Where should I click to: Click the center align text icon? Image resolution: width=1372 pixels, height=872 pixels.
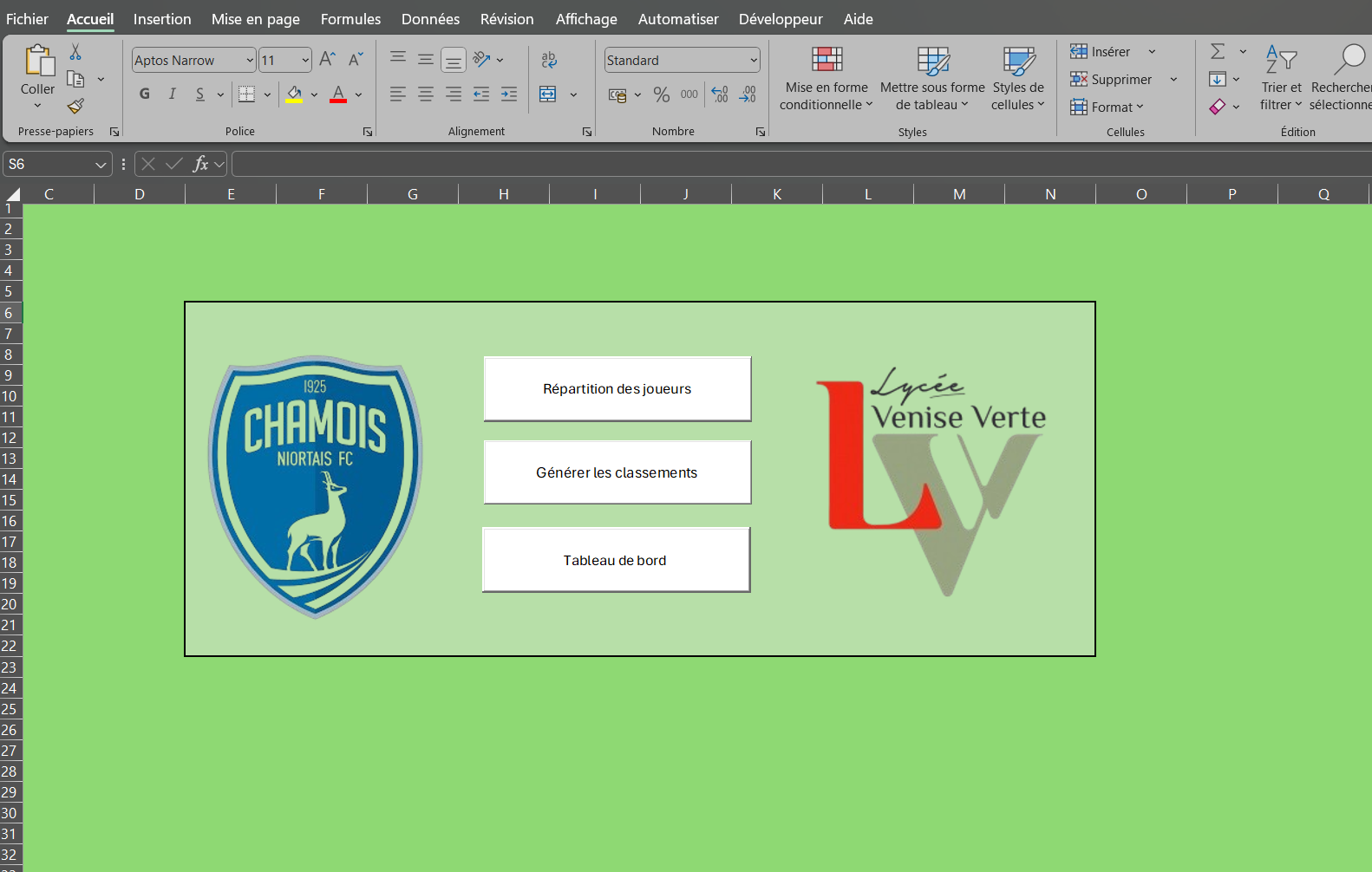pos(426,94)
